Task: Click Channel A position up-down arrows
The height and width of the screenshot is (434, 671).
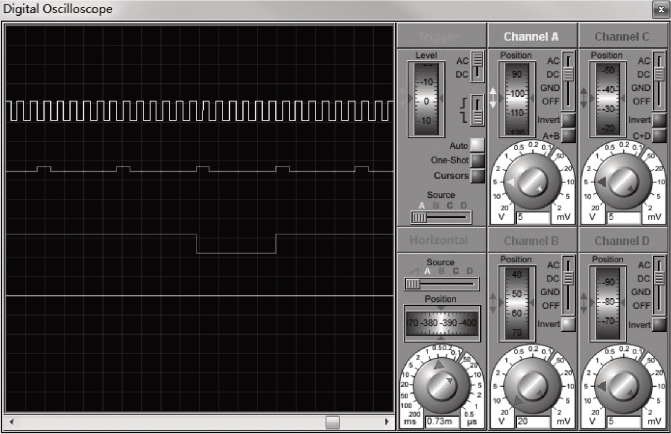Action: tap(493, 98)
